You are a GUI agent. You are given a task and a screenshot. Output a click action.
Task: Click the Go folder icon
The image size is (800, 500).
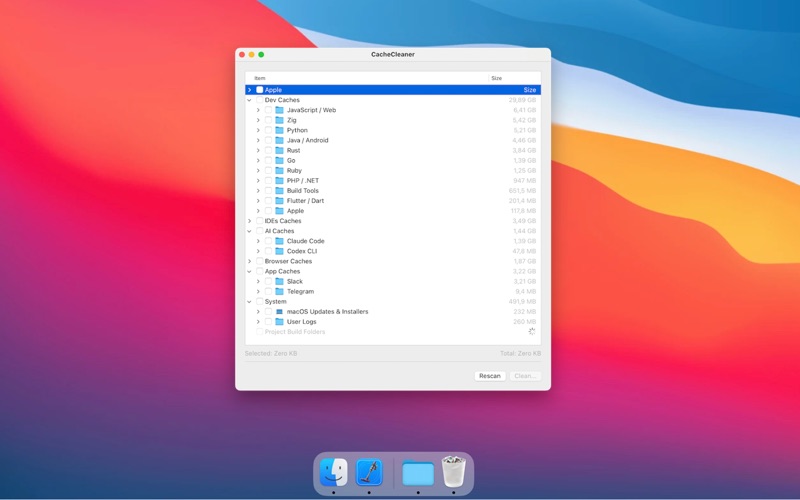pyautogui.click(x=279, y=160)
